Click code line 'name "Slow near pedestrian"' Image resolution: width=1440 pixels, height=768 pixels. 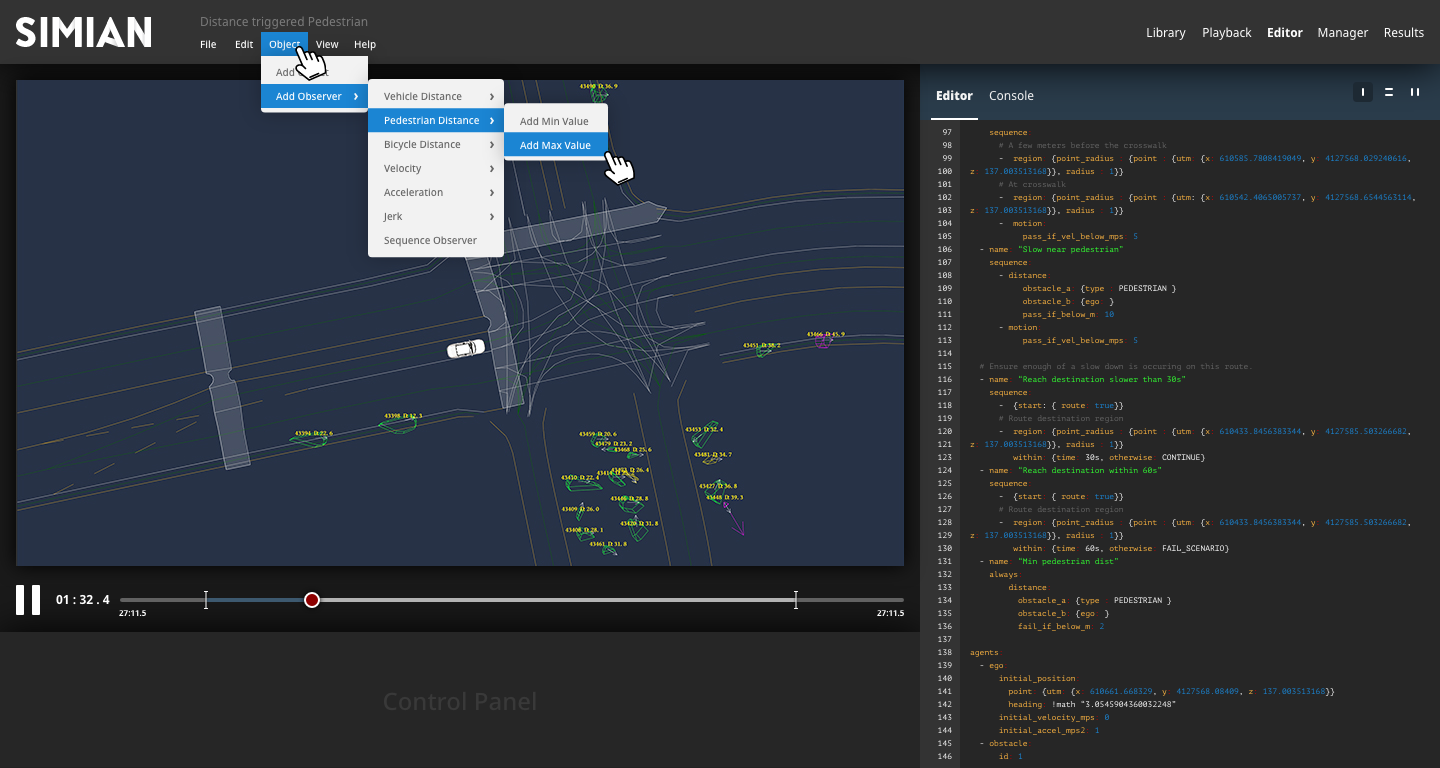pyautogui.click(x=1051, y=249)
